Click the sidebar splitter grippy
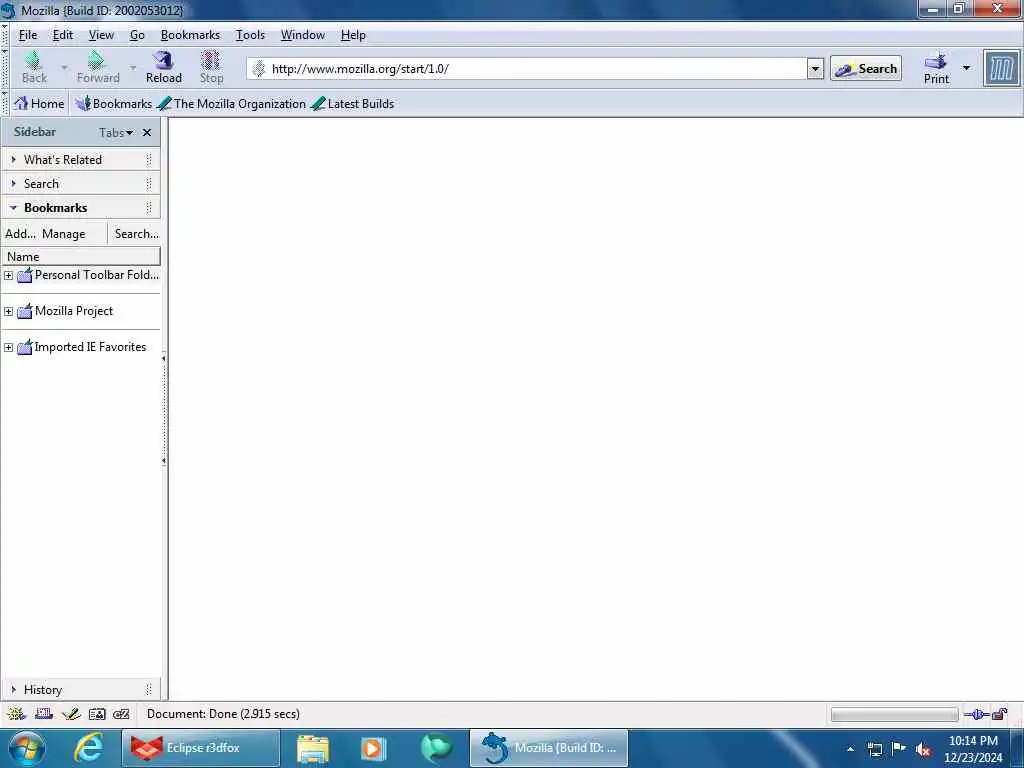Image resolution: width=1024 pixels, height=768 pixels. coord(164,409)
